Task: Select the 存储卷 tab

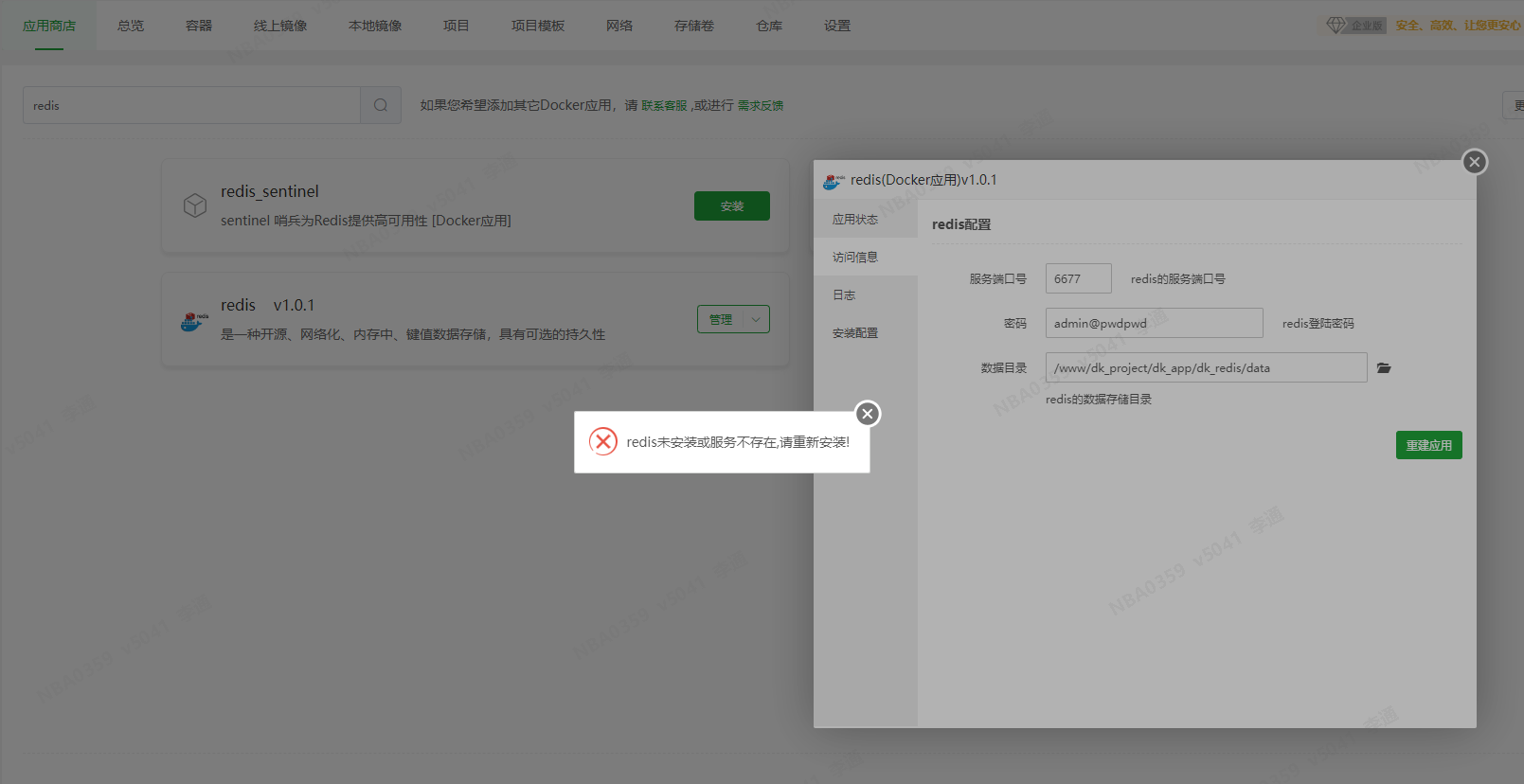Action: 694,26
